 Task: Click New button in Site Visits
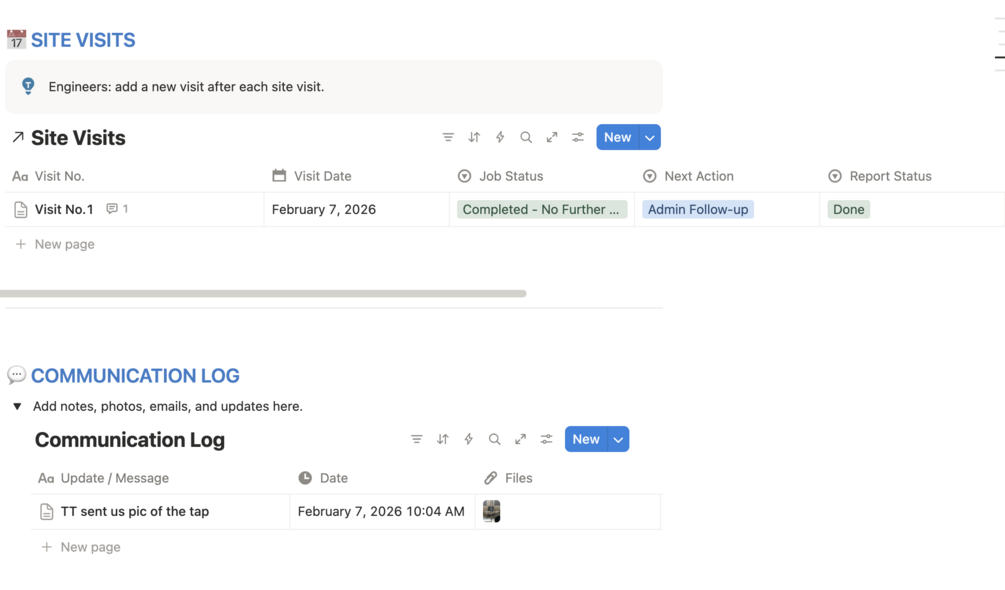click(617, 137)
